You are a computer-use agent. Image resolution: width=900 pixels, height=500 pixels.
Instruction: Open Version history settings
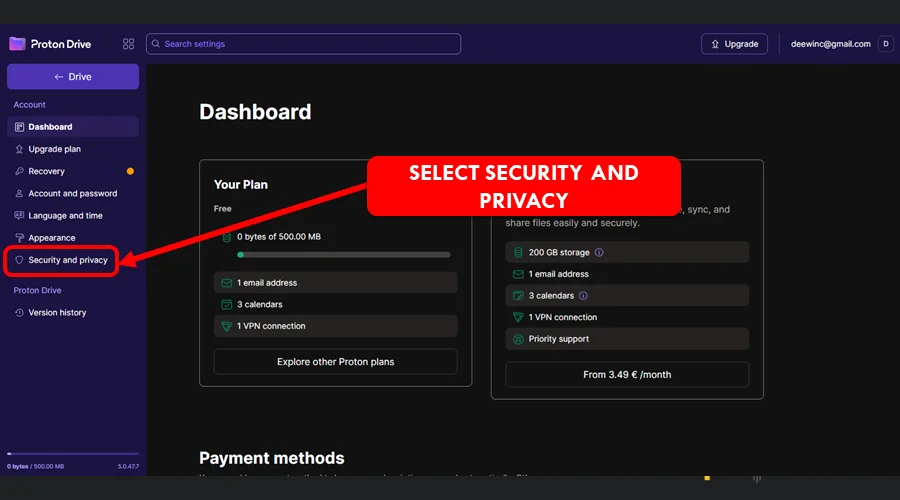73,312
